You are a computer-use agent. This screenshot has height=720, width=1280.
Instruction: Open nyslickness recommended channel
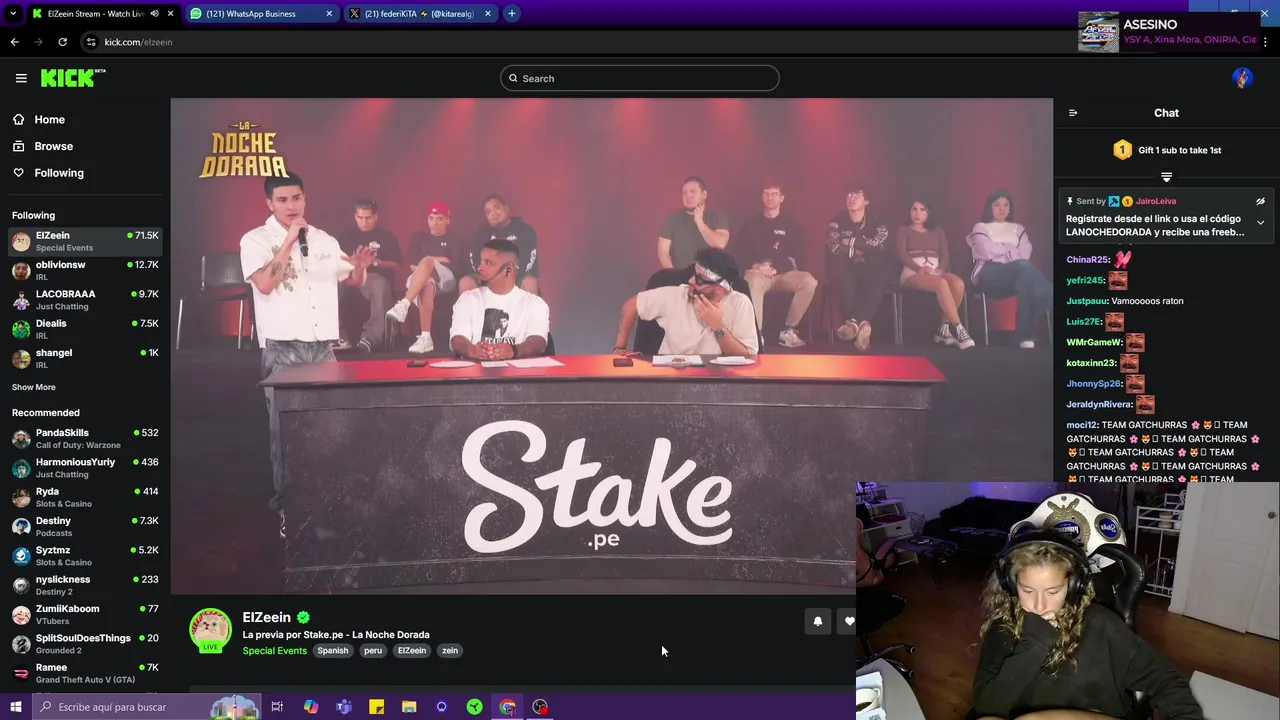click(x=85, y=585)
